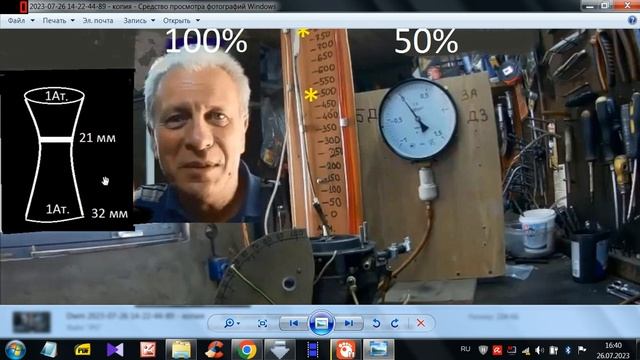The width and height of the screenshot is (640, 360).
Task: Open the shield tray icon
Action: 483,350
